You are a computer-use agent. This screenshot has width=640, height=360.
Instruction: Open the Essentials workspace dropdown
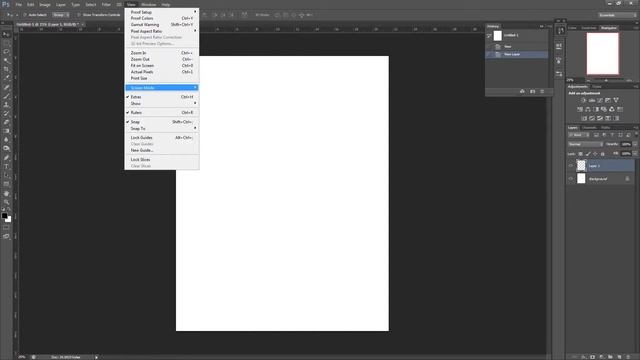click(x=617, y=15)
